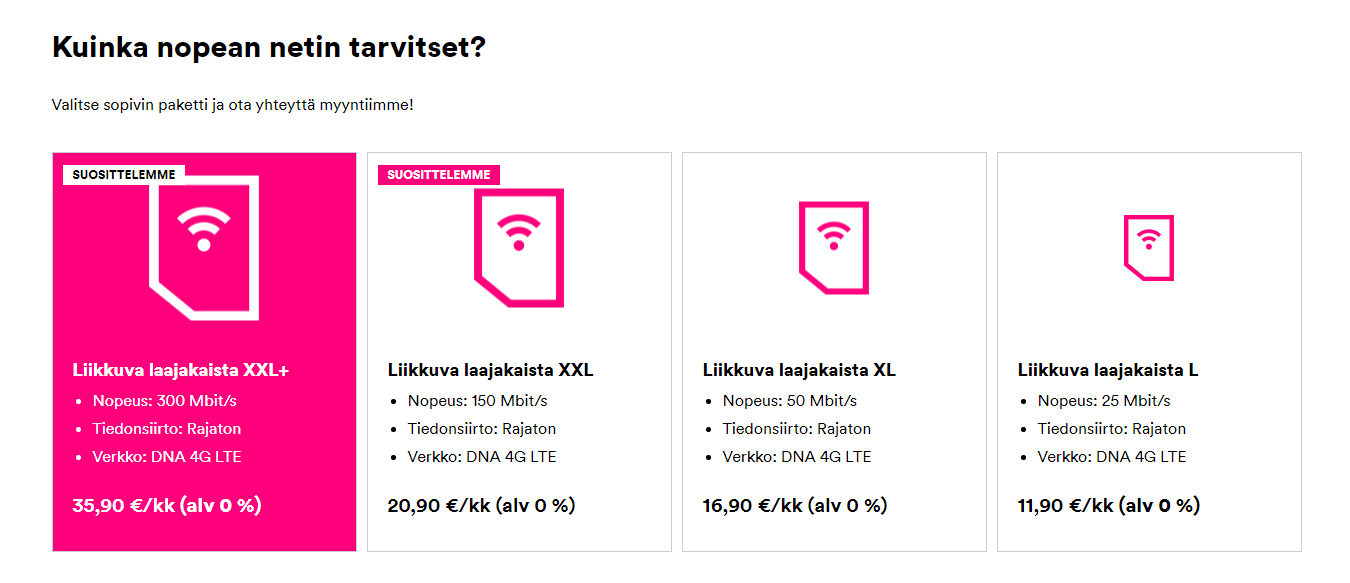1350x583 pixels.
Task: Select the 11,90 €/kk price
Action: (x=1109, y=505)
